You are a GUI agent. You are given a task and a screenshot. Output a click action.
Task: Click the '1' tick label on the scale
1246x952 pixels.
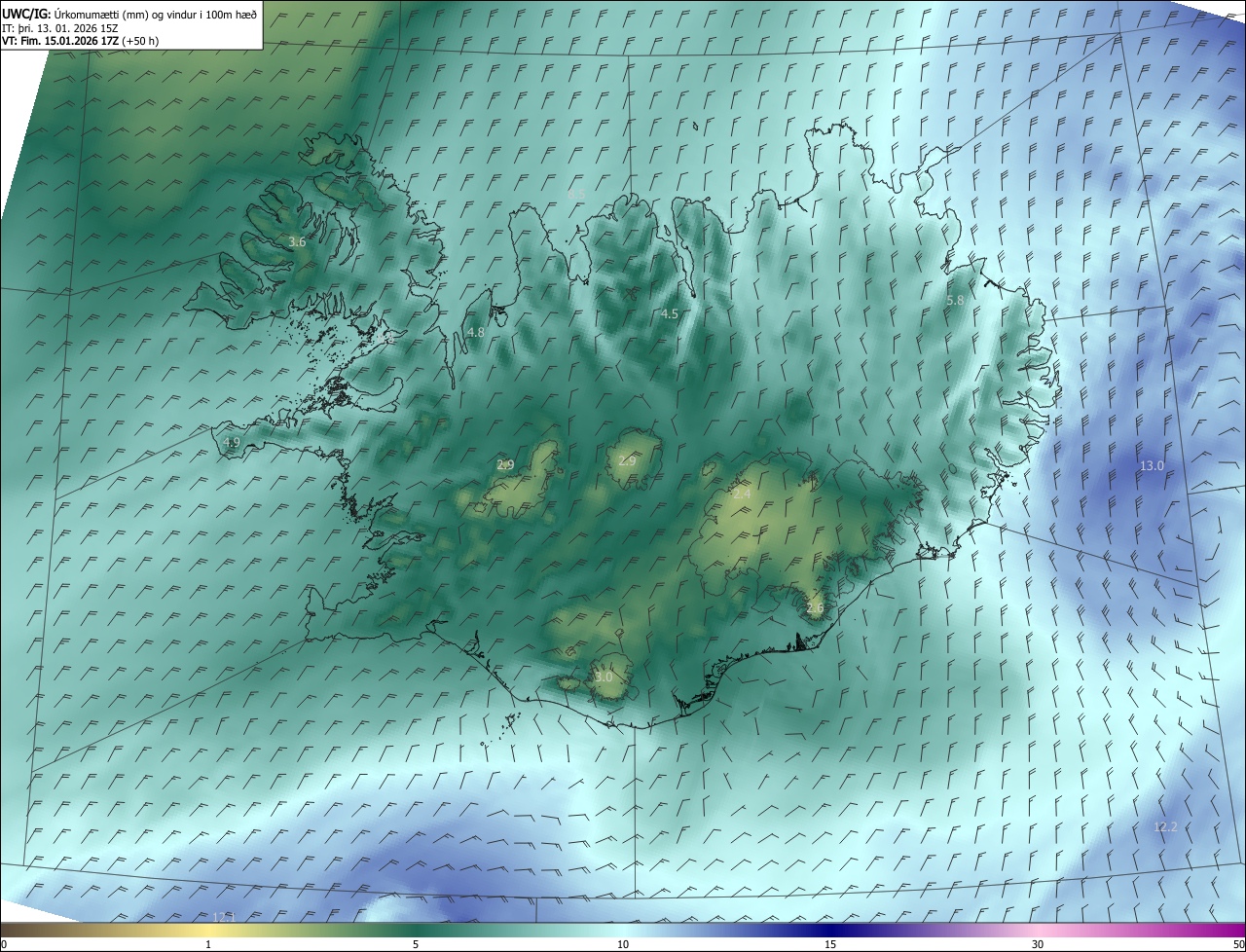pyautogui.click(x=208, y=945)
